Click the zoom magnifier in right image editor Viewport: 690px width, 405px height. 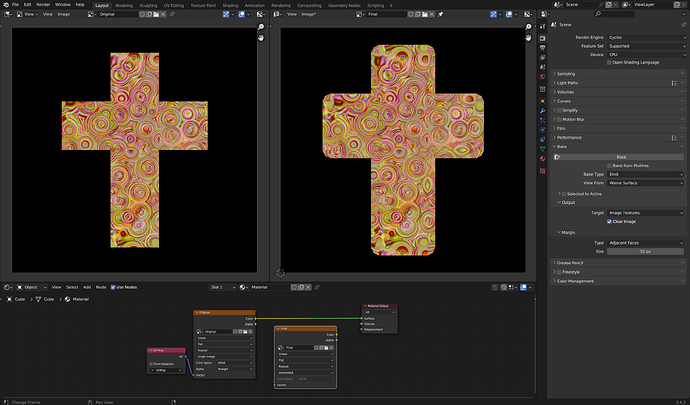coord(529,27)
